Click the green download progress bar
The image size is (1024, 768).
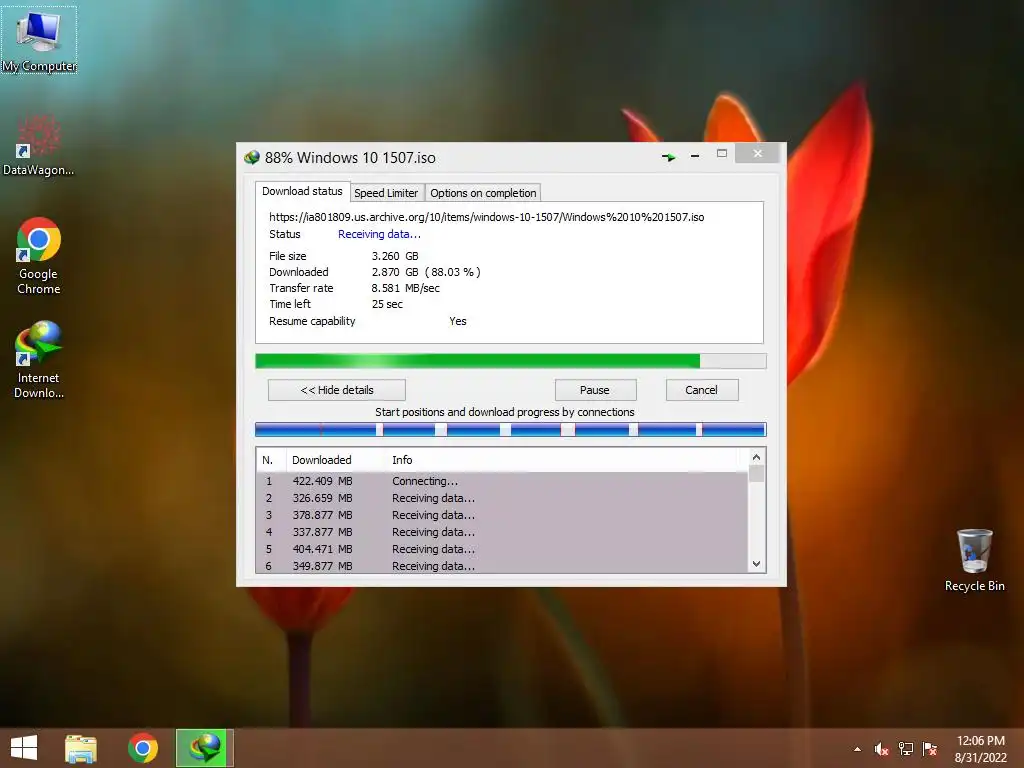coord(511,361)
